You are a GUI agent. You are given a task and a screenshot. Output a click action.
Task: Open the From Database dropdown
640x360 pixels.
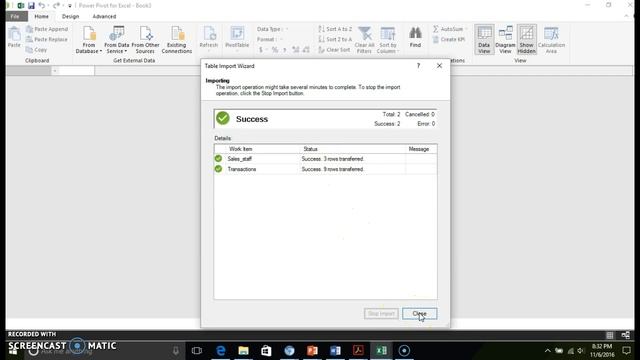89,40
